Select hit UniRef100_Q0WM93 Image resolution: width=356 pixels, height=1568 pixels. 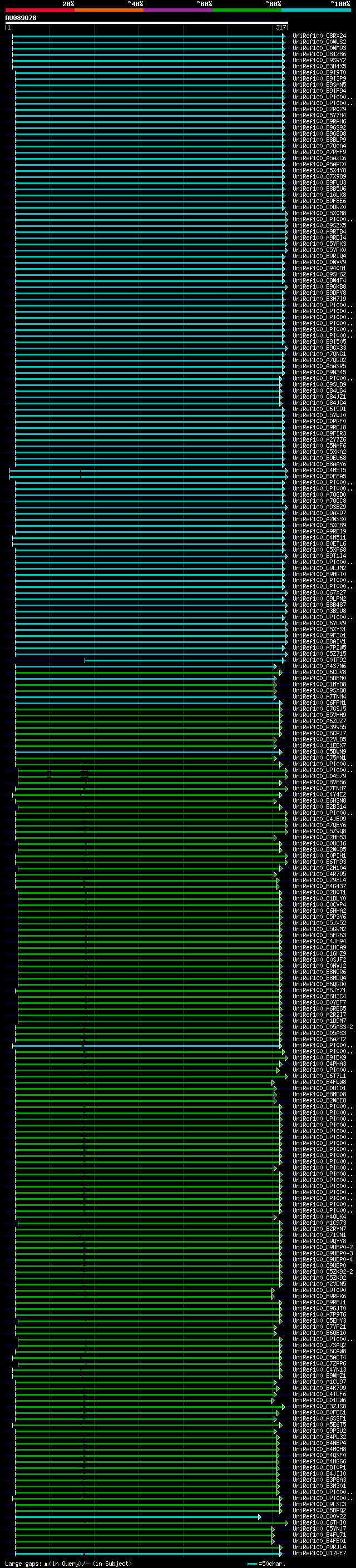coord(319,48)
